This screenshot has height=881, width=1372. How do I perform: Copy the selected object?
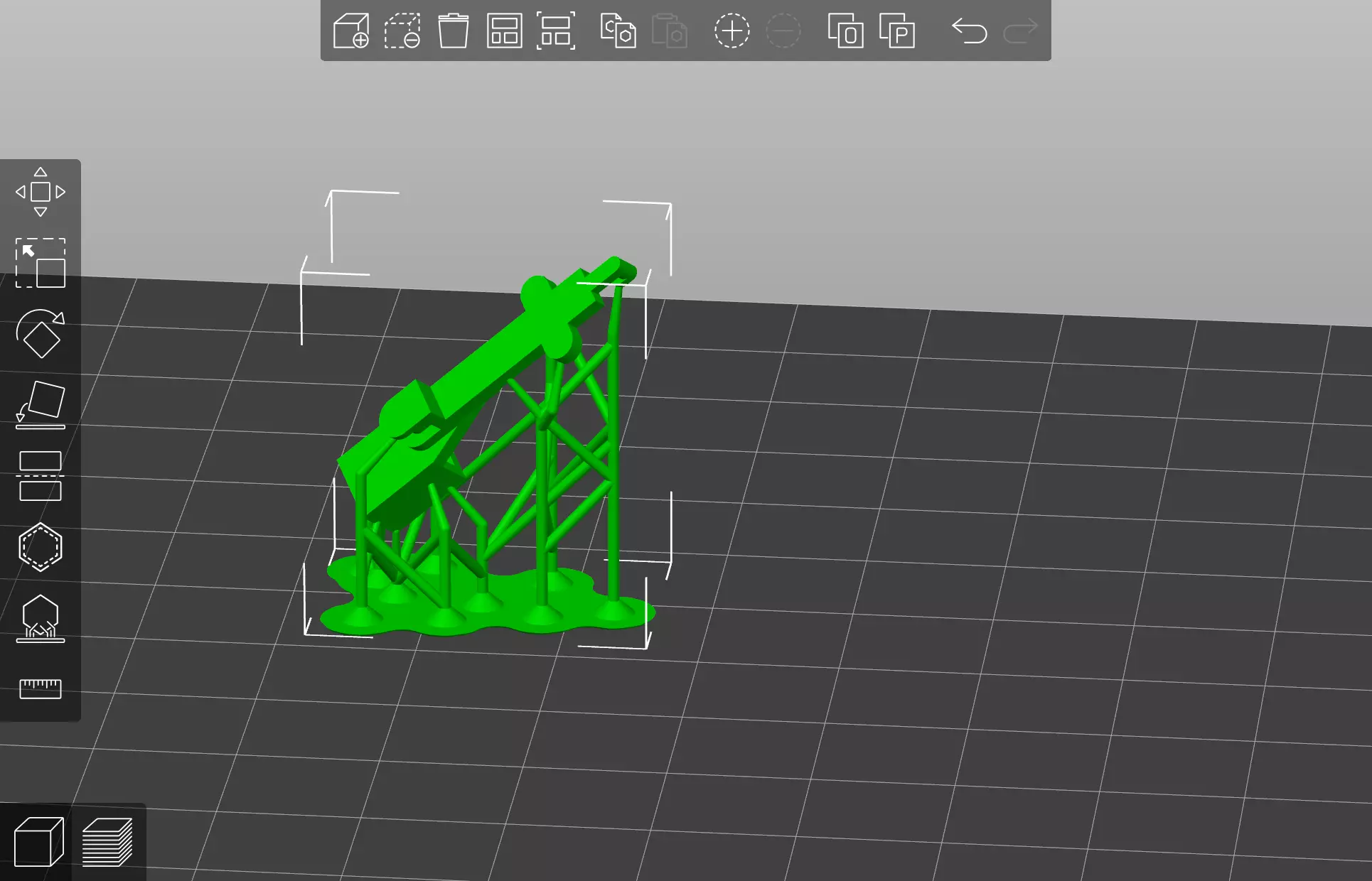point(618,31)
